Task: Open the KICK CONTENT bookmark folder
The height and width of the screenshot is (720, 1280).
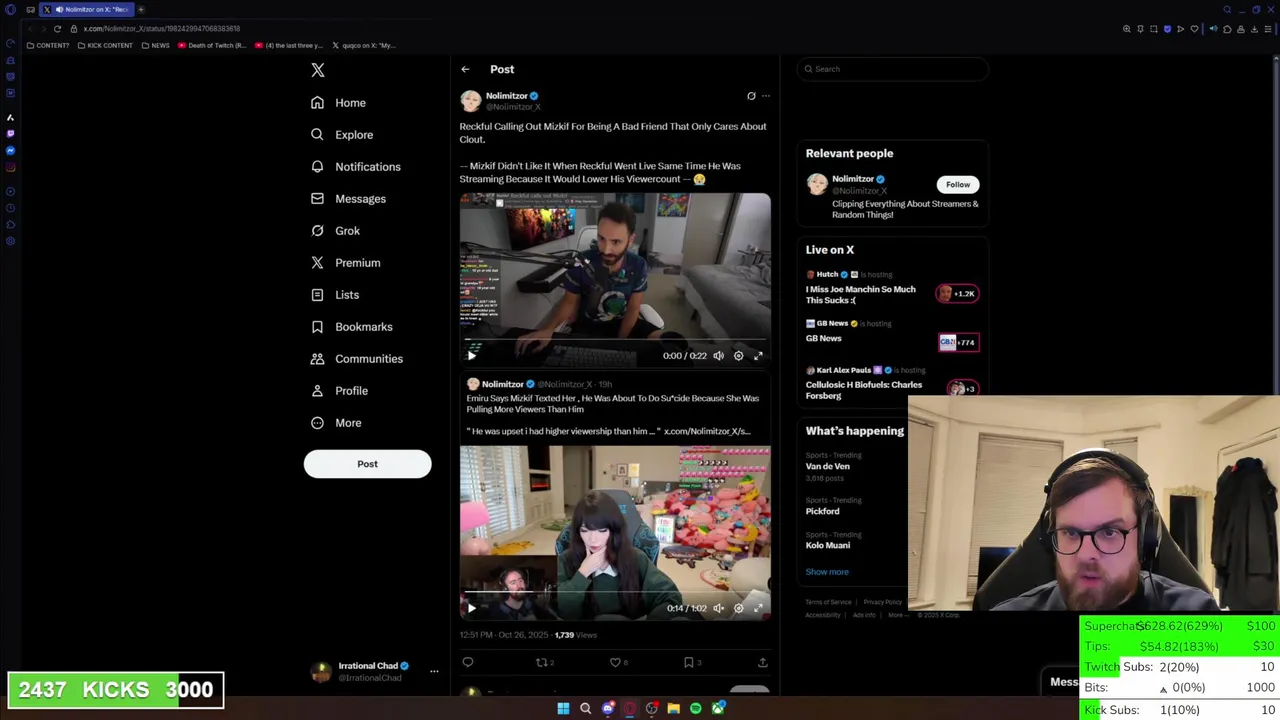Action: point(105,45)
